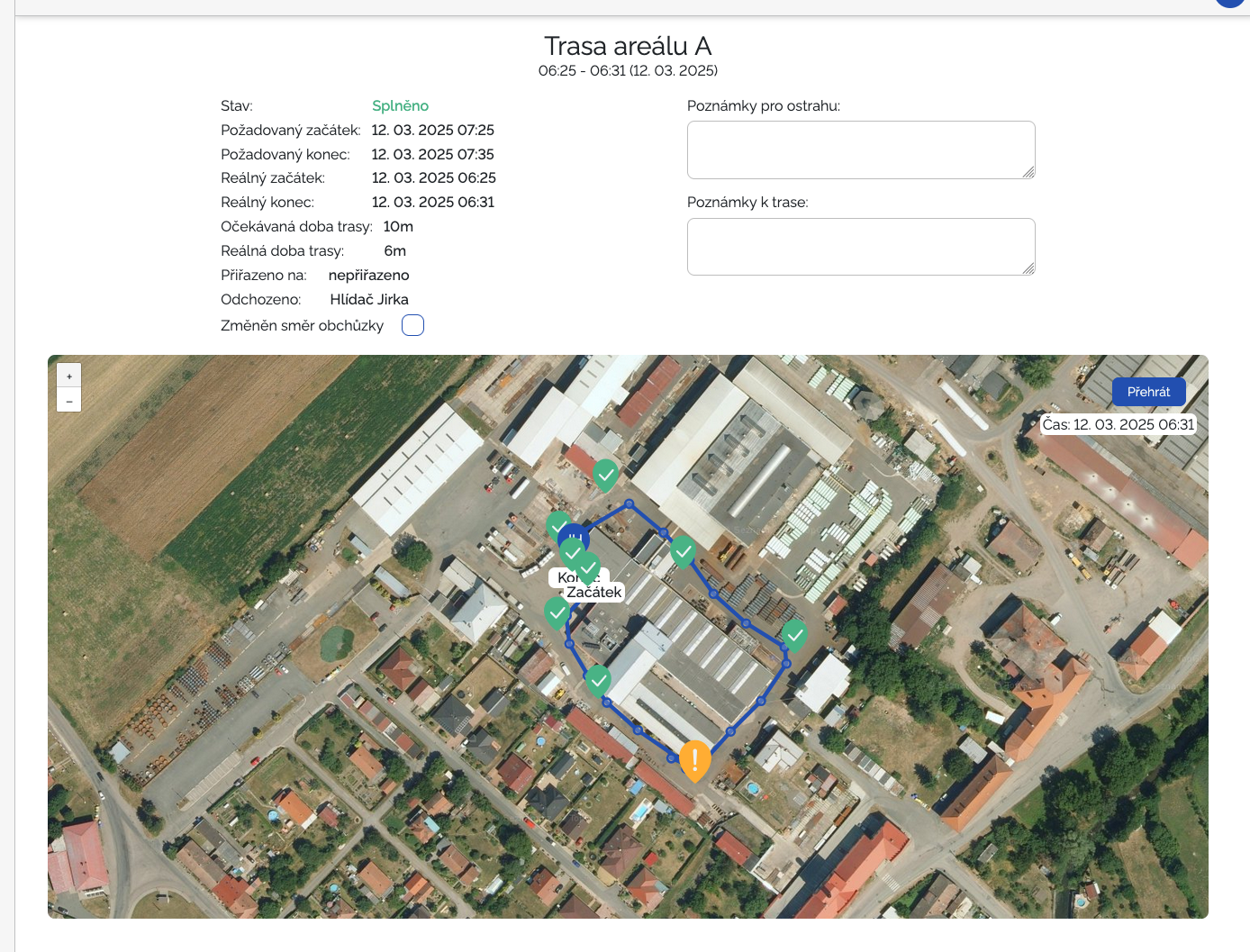Viewport: 1250px width, 952px height.
Task: Click the Začátek label on the map
Action: [x=594, y=592]
